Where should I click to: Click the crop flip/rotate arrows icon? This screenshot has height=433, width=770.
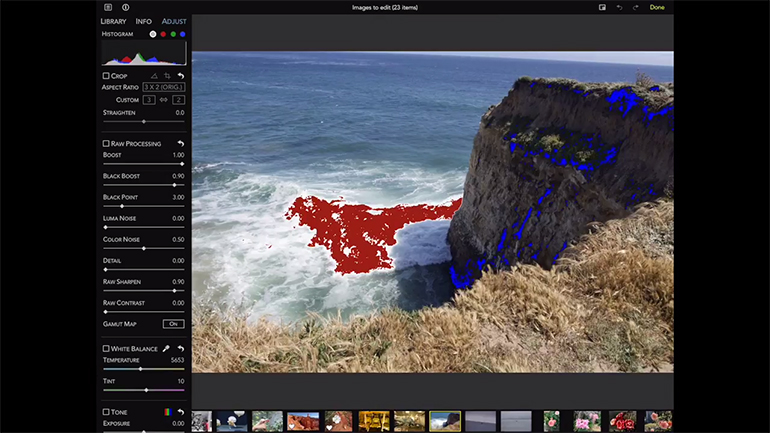tap(167, 76)
